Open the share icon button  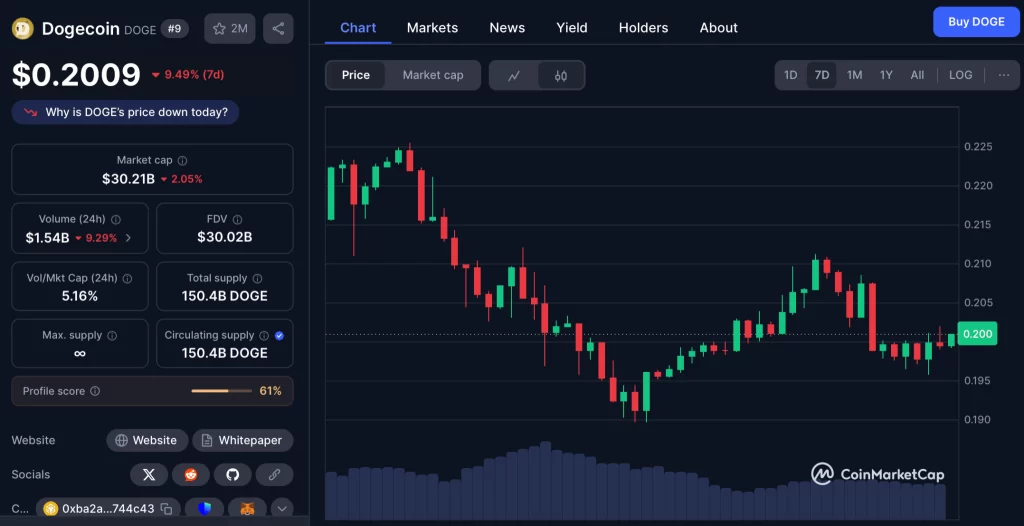(278, 29)
